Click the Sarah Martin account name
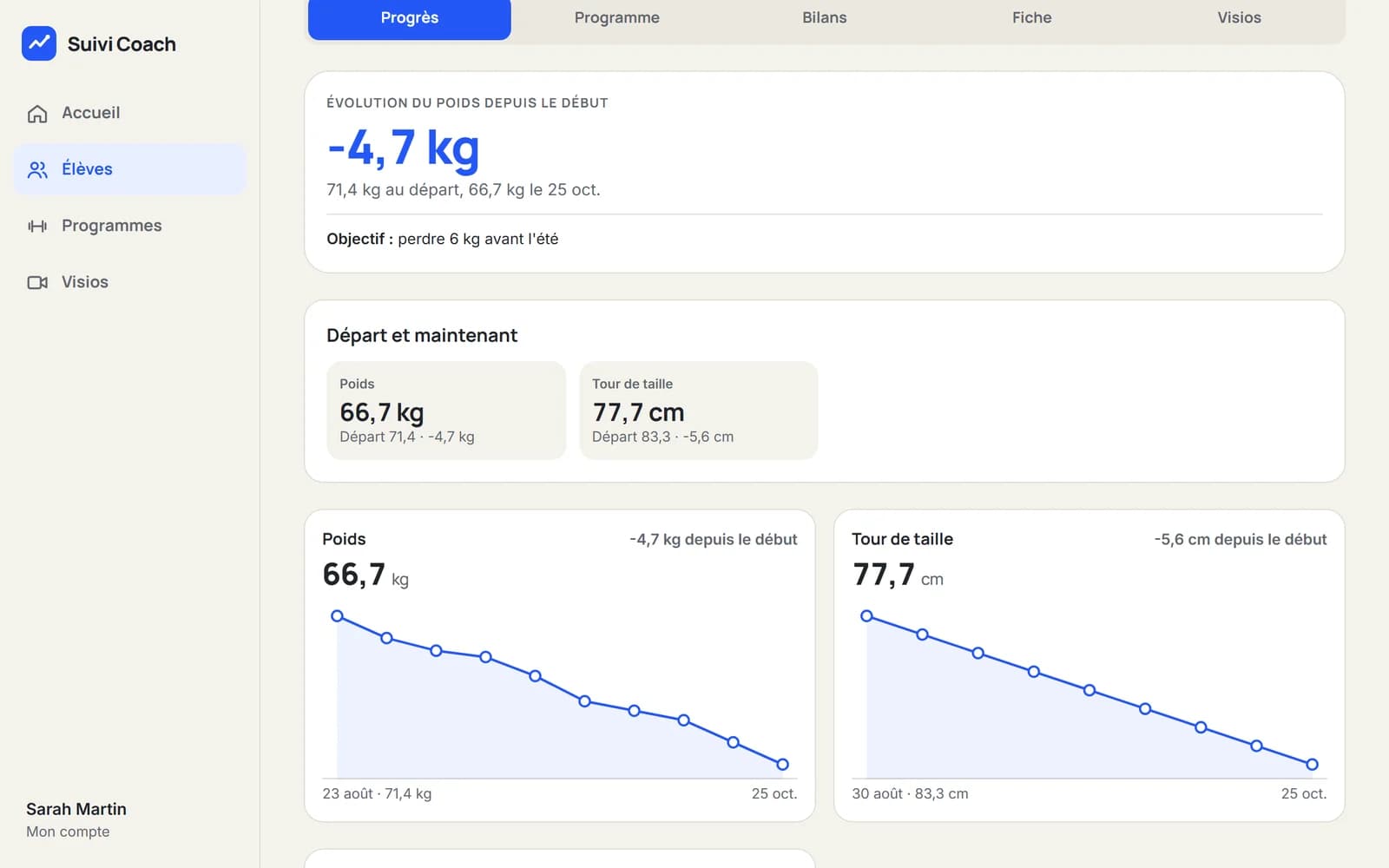 (x=76, y=809)
